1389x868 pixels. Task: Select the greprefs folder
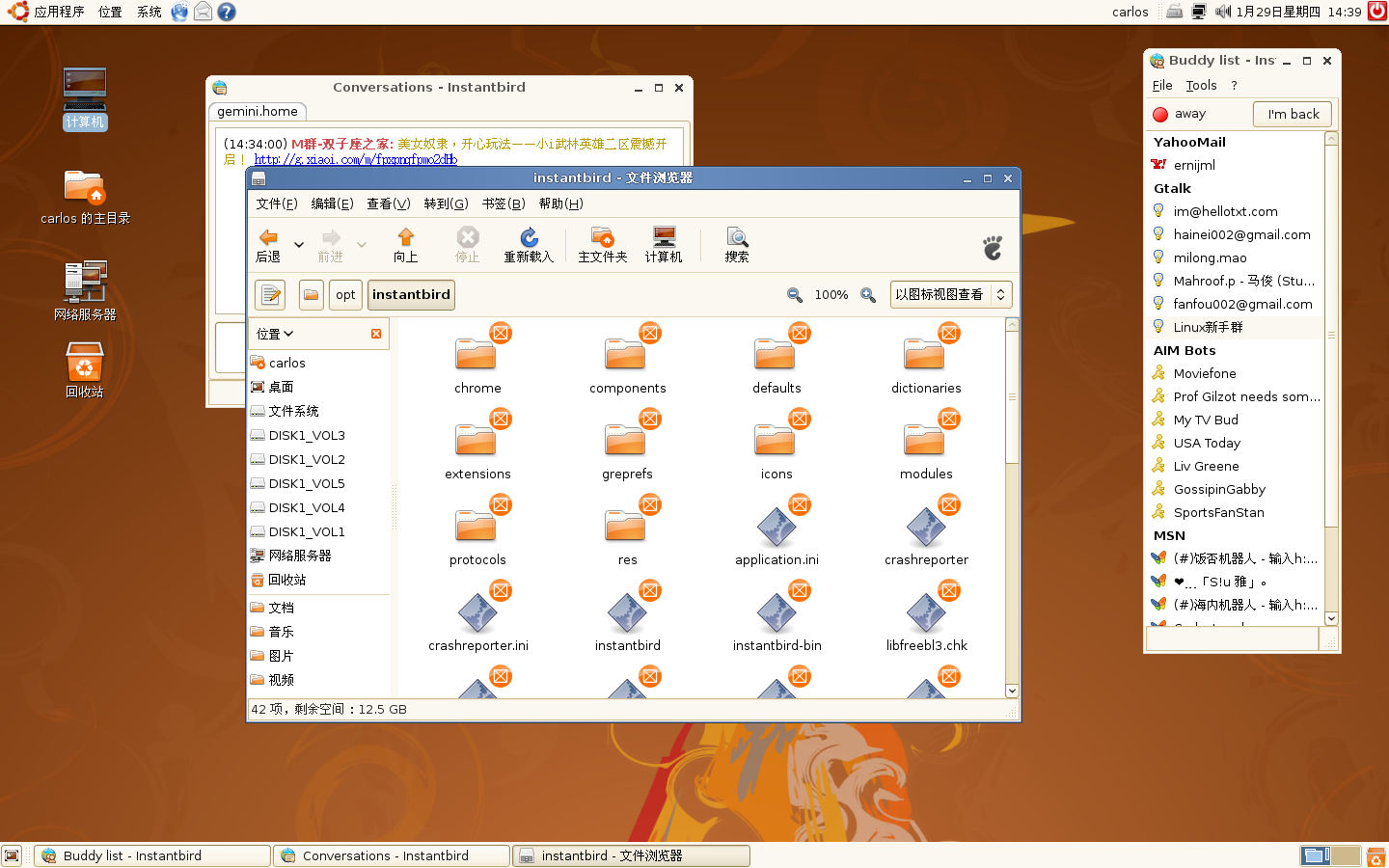[x=627, y=445]
